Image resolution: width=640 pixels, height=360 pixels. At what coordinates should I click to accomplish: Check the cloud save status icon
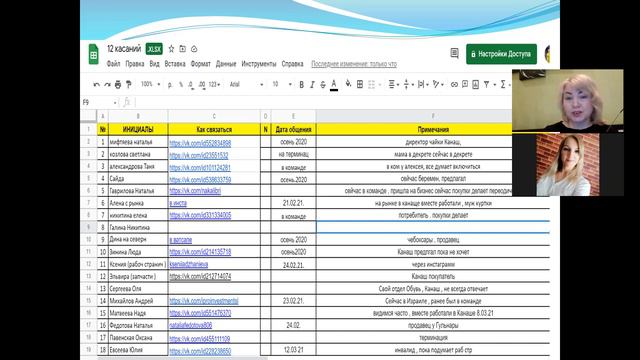coord(194,49)
